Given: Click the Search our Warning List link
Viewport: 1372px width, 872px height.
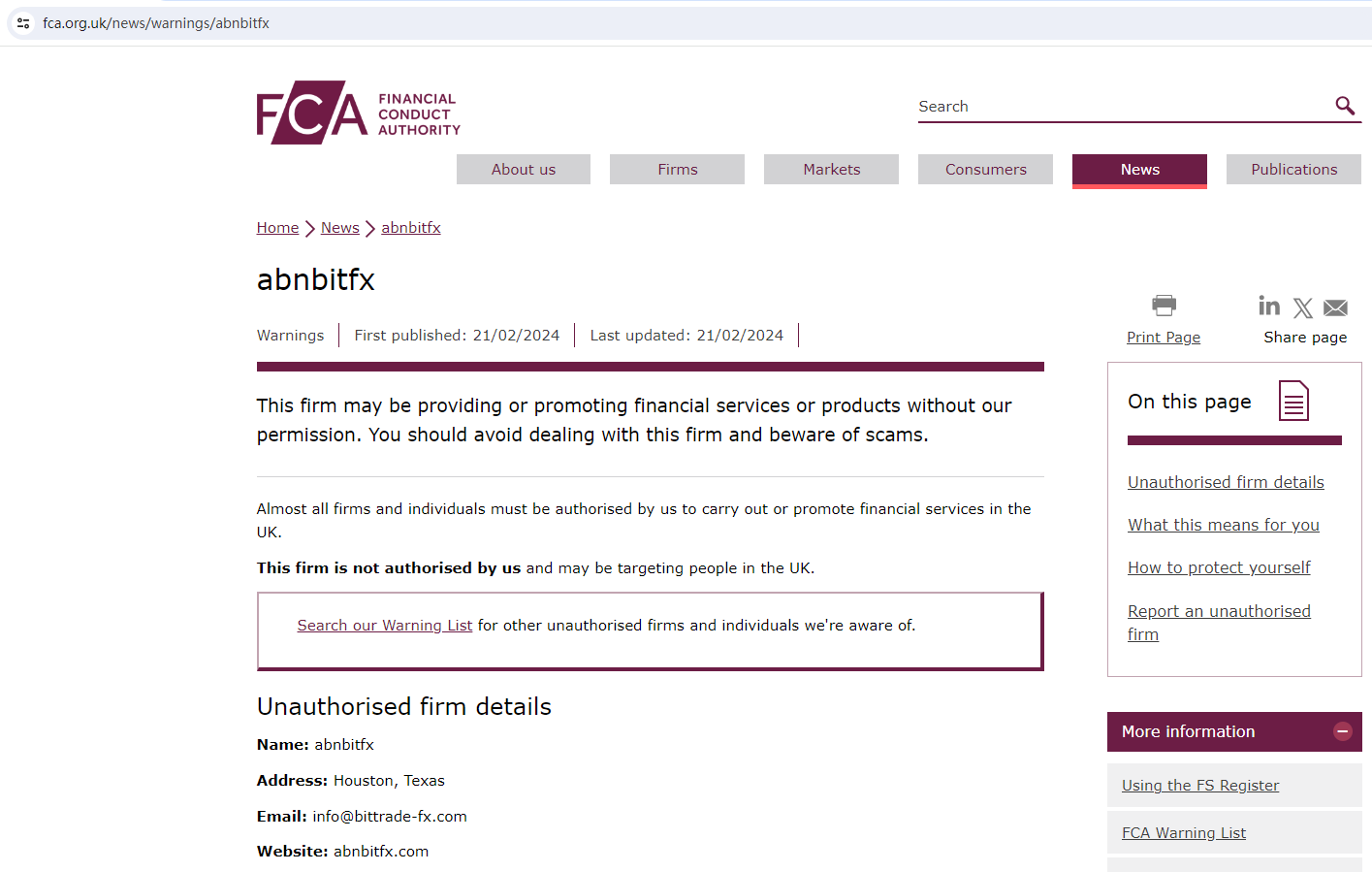Looking at the screenshot, I should coord(384,626).
